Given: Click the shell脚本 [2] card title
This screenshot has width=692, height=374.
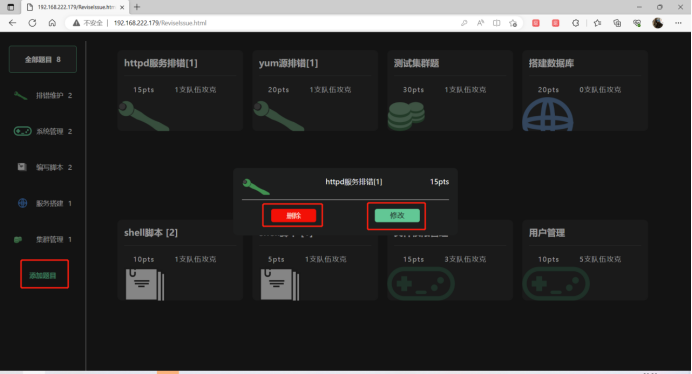Looking at the screenshot, I should point(150,233).
